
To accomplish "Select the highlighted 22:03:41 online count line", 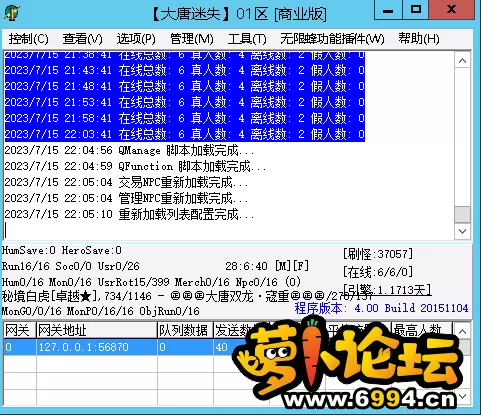I will point(185,134).
